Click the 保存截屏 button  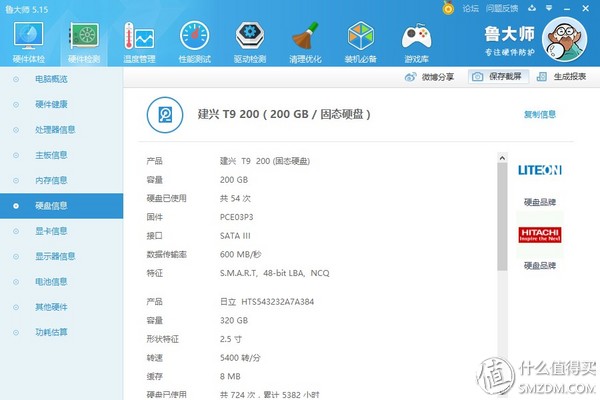[x=498, y=77]
